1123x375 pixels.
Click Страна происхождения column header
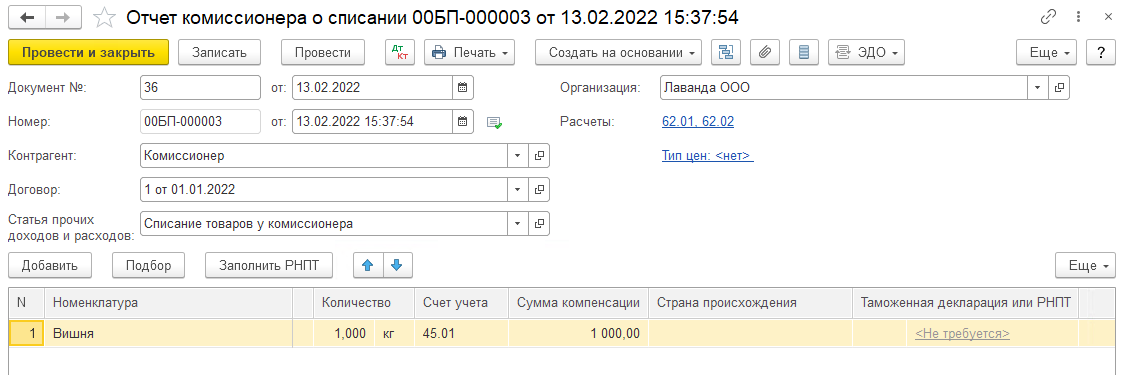click(751, 303)
